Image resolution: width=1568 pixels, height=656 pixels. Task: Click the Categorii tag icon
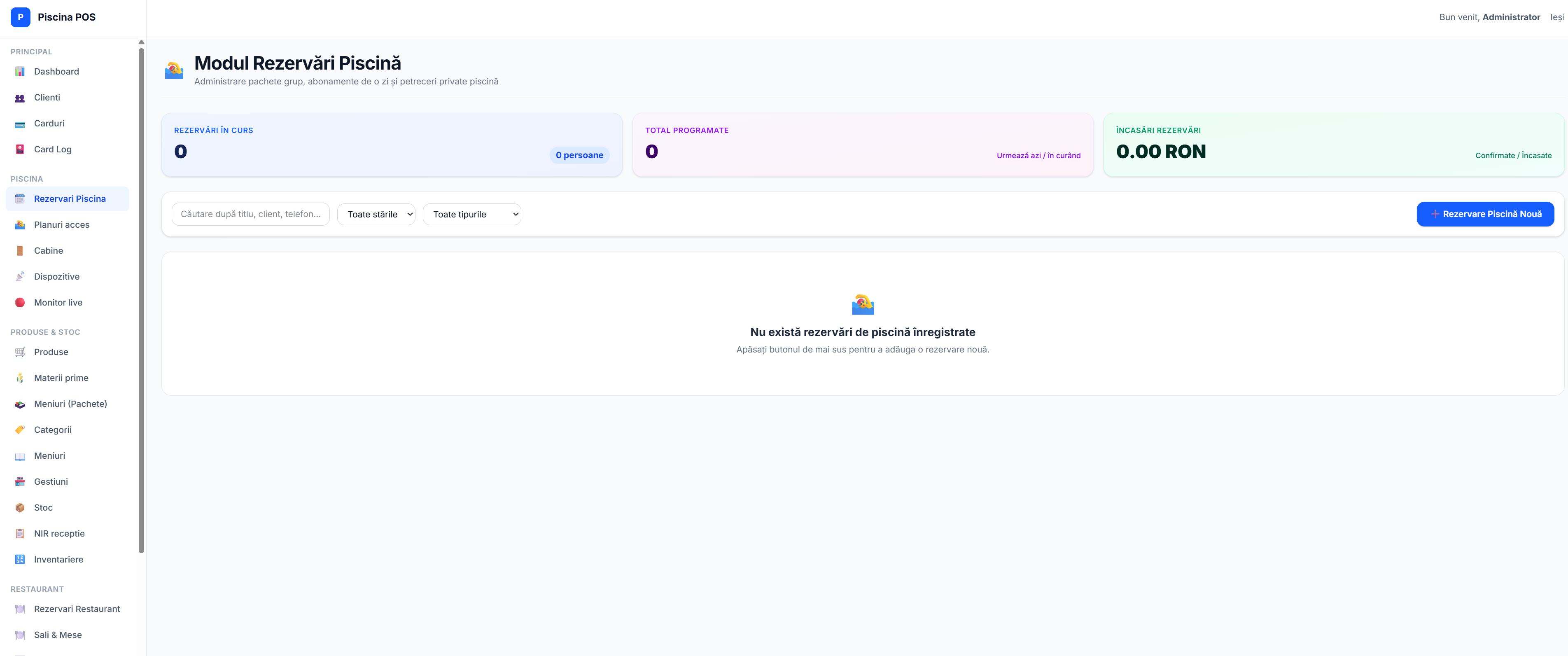pos(20,430)
